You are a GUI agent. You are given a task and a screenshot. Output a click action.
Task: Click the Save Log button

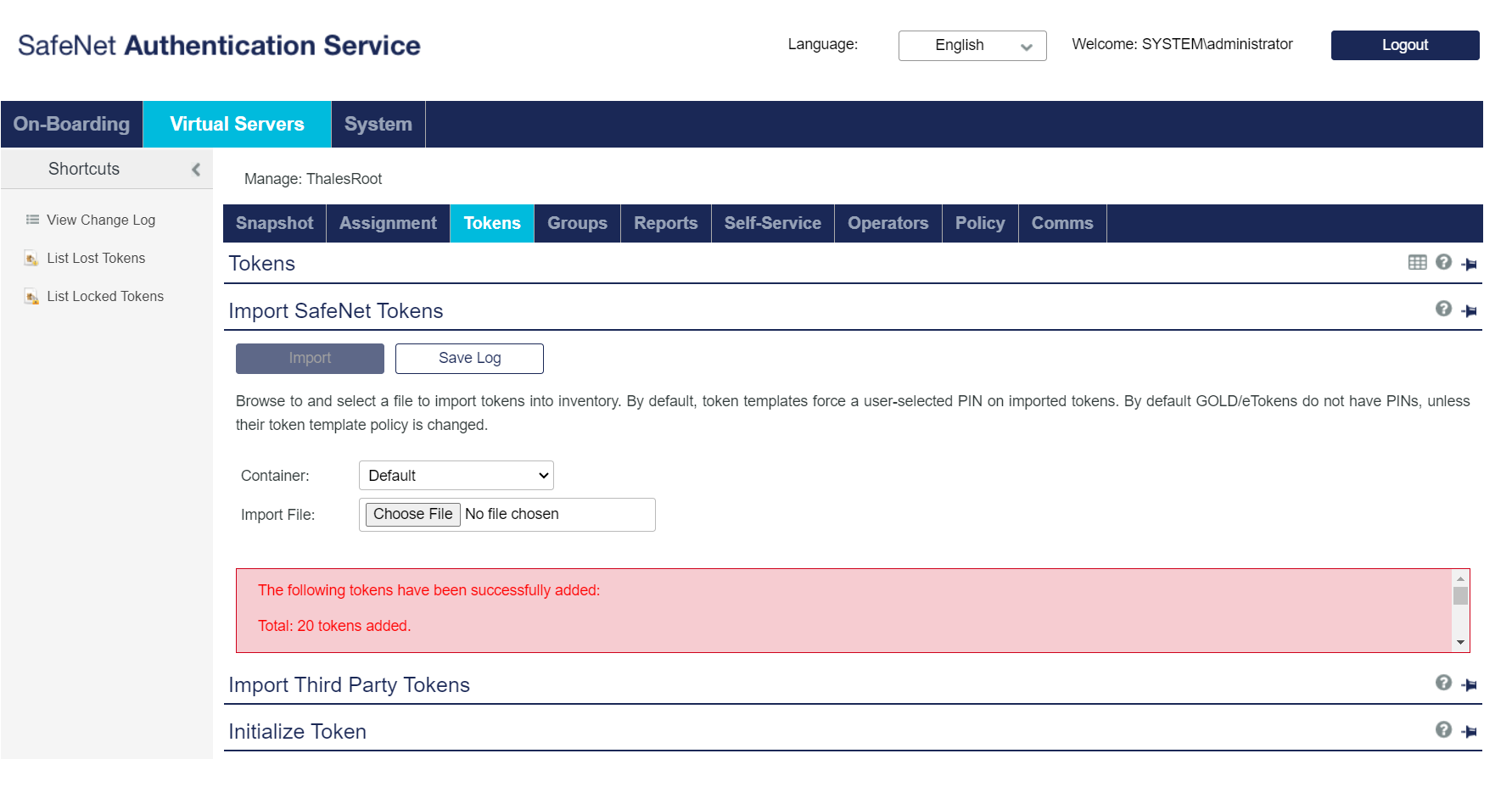[469, 358]
